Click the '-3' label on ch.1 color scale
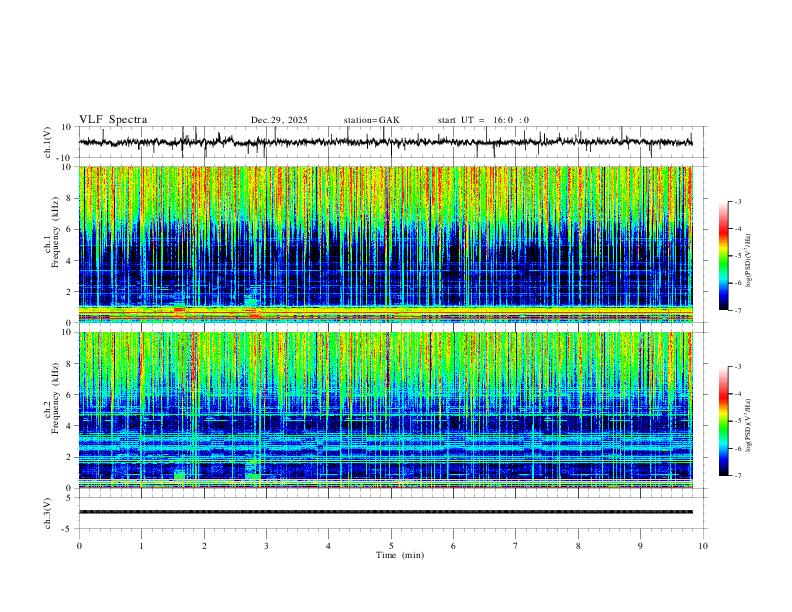 pos(737,201)
